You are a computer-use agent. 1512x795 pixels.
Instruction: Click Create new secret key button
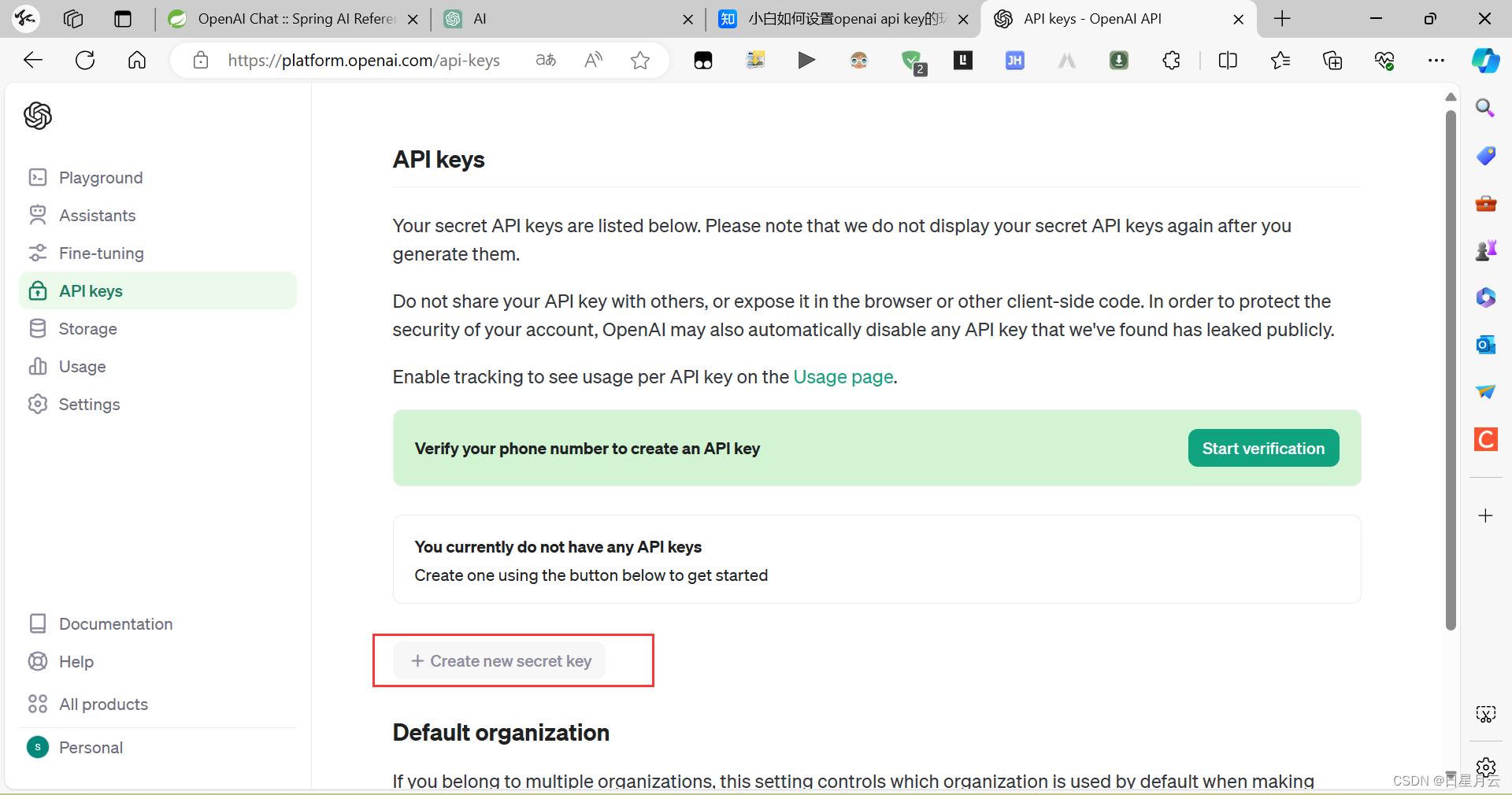click(499, 661)
